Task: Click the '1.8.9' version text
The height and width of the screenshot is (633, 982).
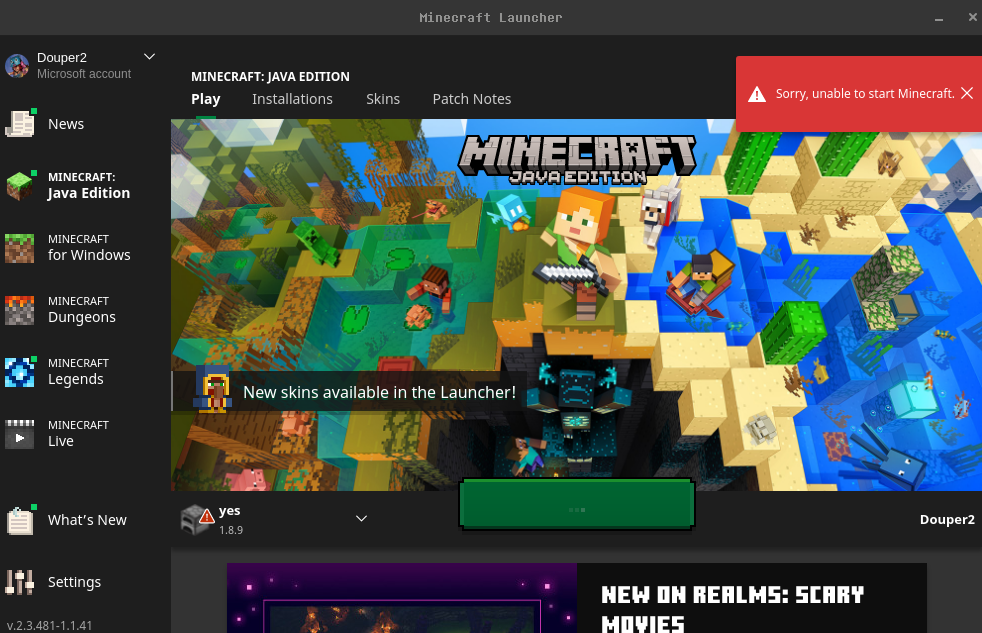Action: pyautogui.click(x=230, y=530)
